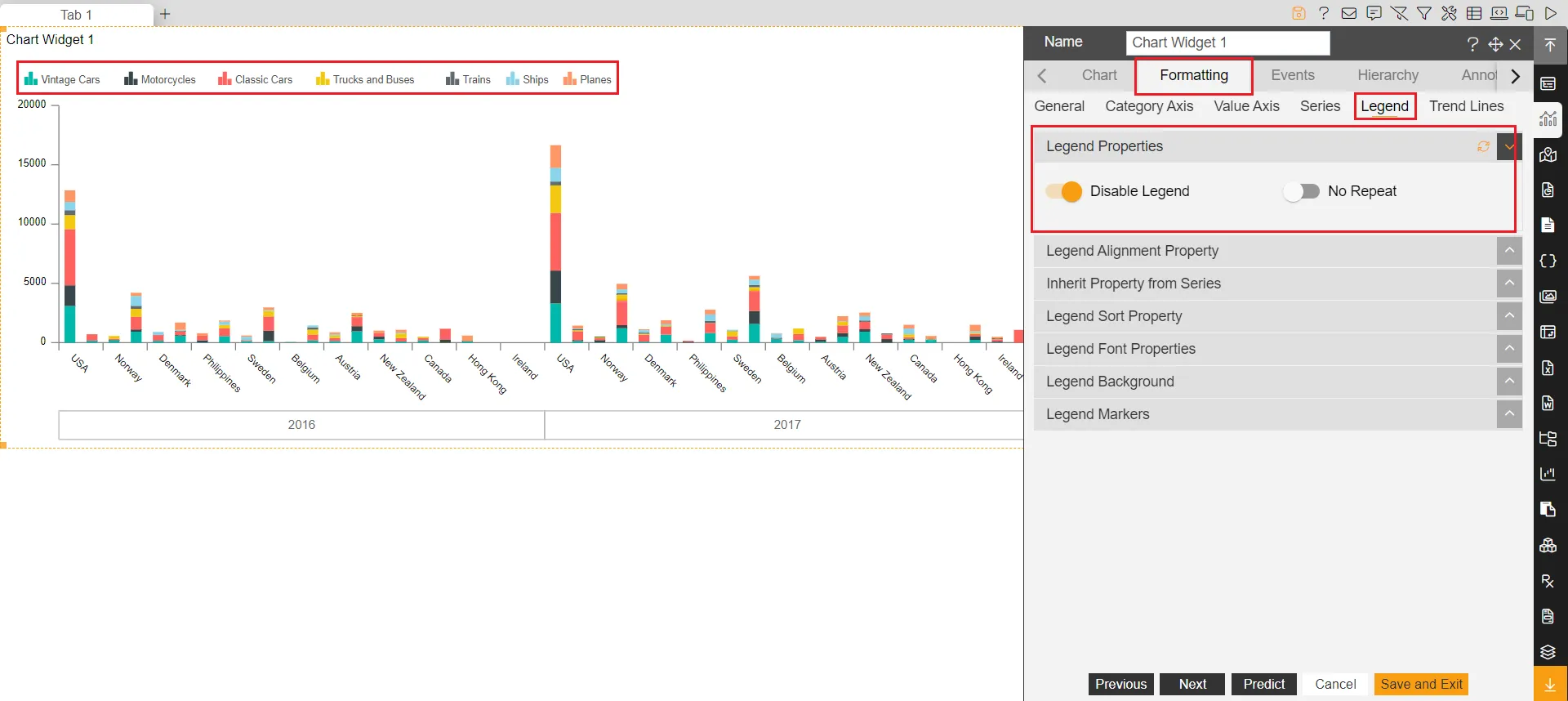The width and height of the screenshot is (1568, 701).
Task: Click the Name input field
Action: tap(1227, 43)
